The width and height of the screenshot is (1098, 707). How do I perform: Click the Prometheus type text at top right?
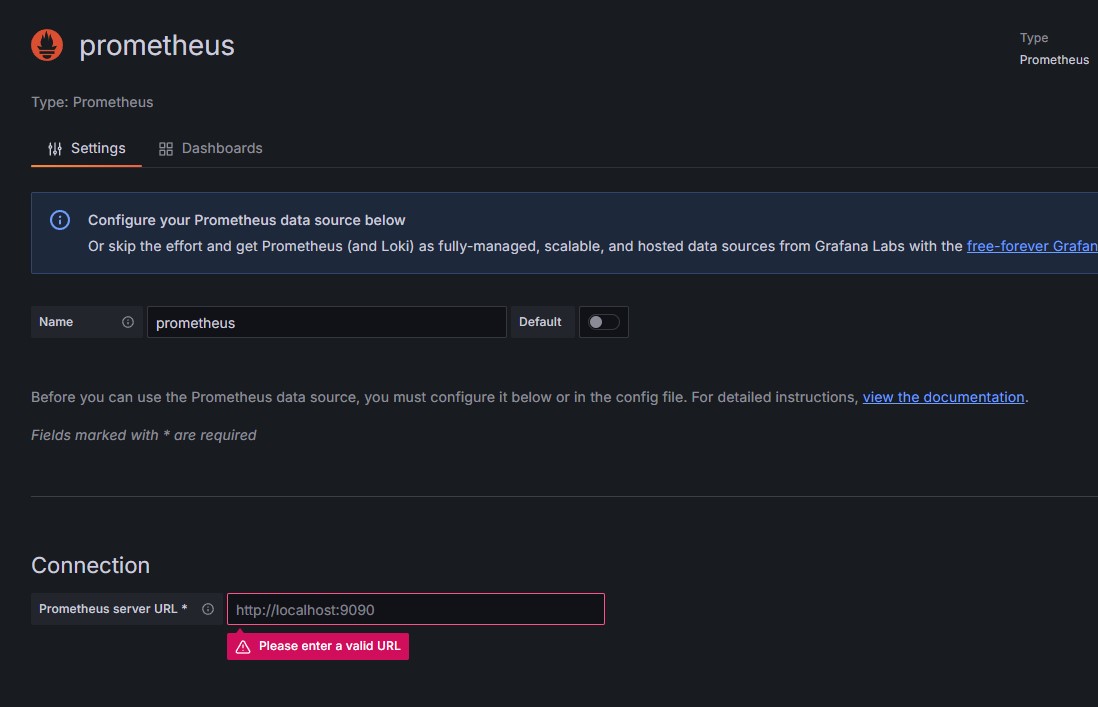pos(1053,59)
